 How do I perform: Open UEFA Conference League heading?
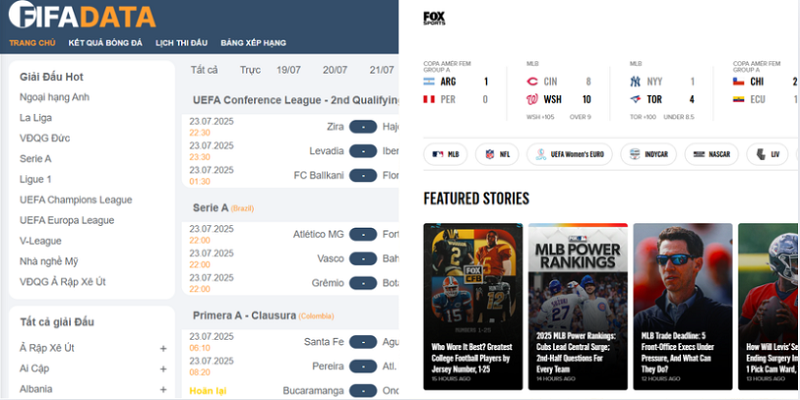295,100
